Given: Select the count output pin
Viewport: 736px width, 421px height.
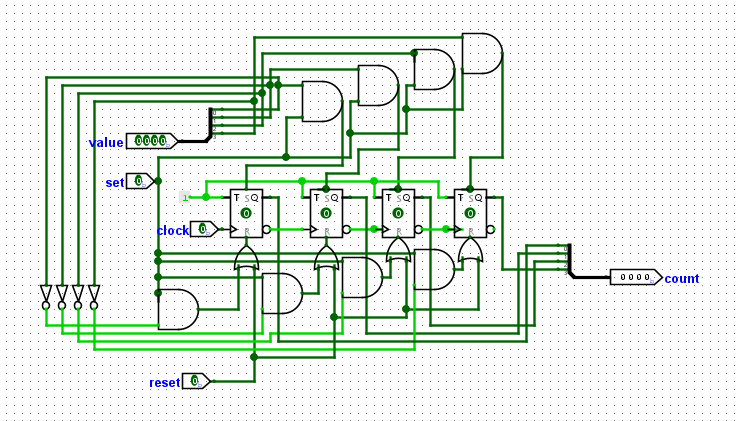Looking at the screenshot, I should tap(636, 277).
